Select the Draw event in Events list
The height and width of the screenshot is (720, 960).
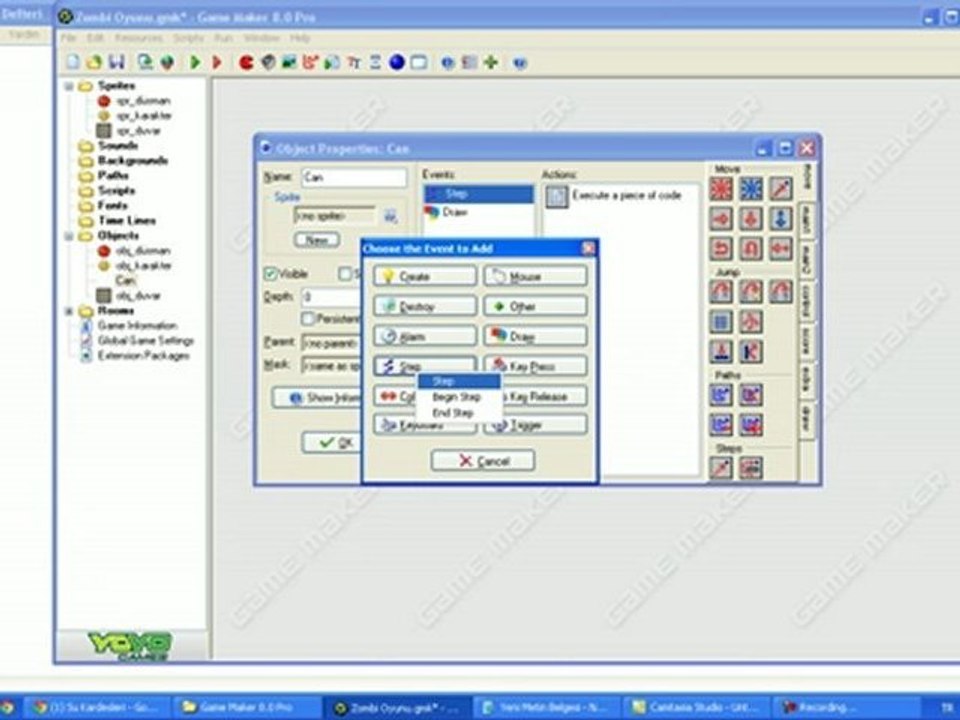478,212
